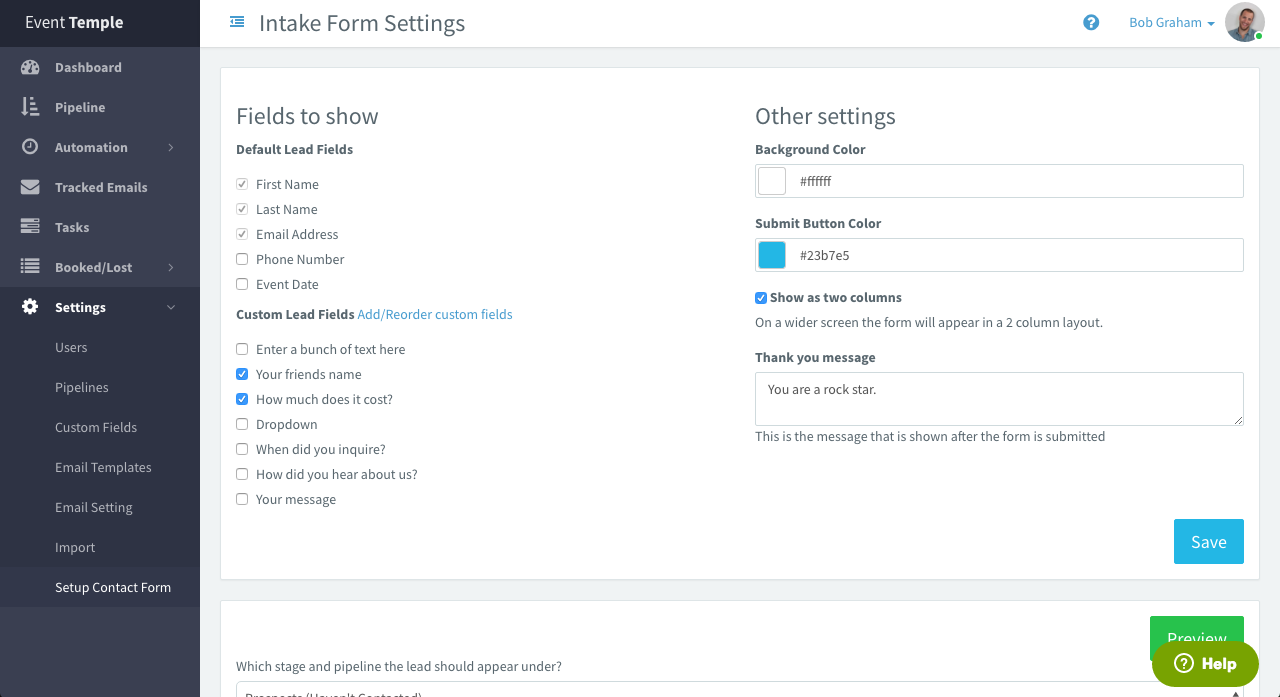Click the Tracked Emails envelope icon

[30, 187]
